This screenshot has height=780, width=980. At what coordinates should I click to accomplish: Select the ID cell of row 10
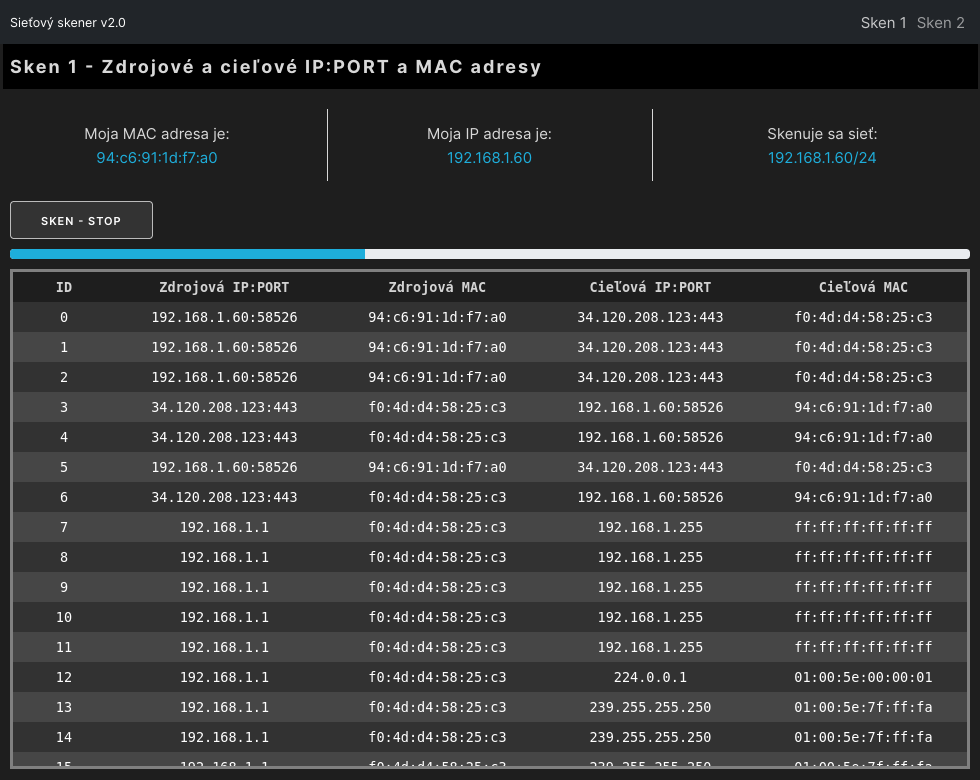64,617
